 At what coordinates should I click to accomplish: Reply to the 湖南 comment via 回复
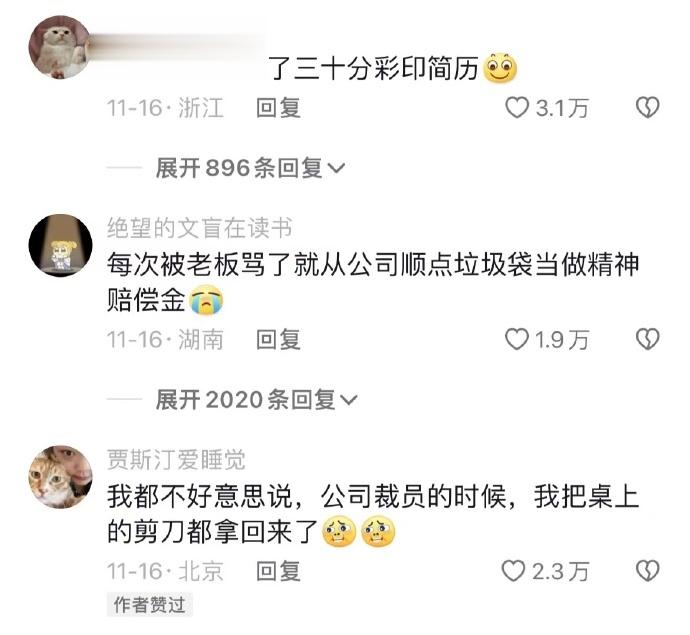(278, 339)
